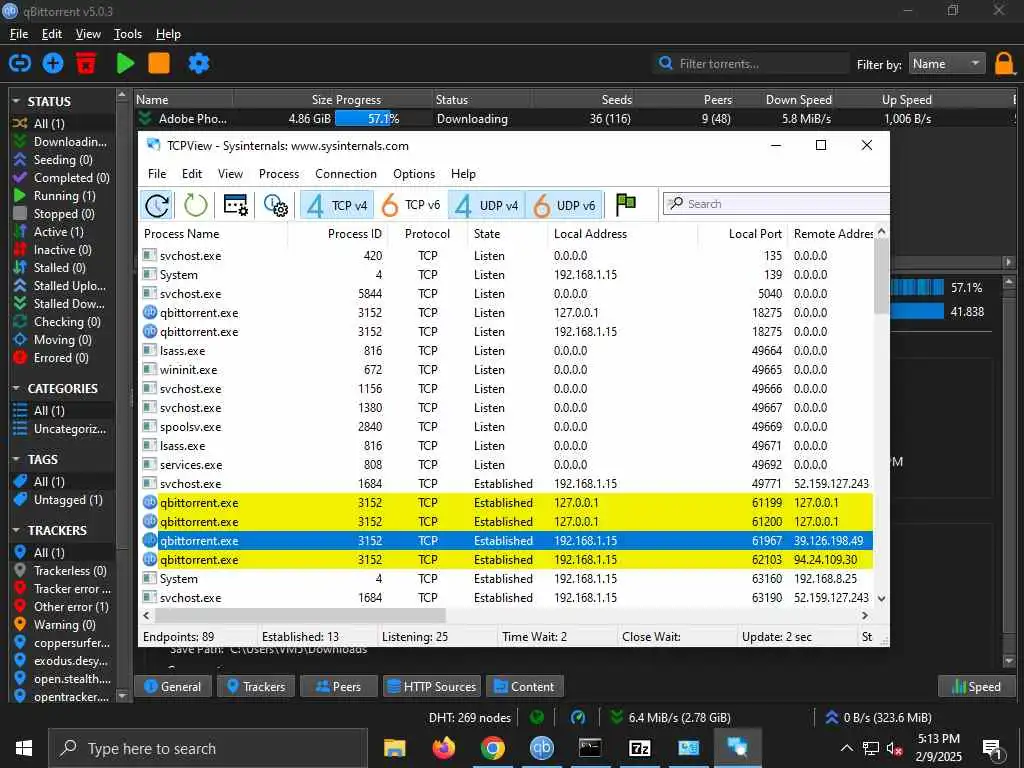The height and width of the screenshot is (768, 1024).
Task: Open qBittorrent options gear icon
Action: click(x=199, y=63)
